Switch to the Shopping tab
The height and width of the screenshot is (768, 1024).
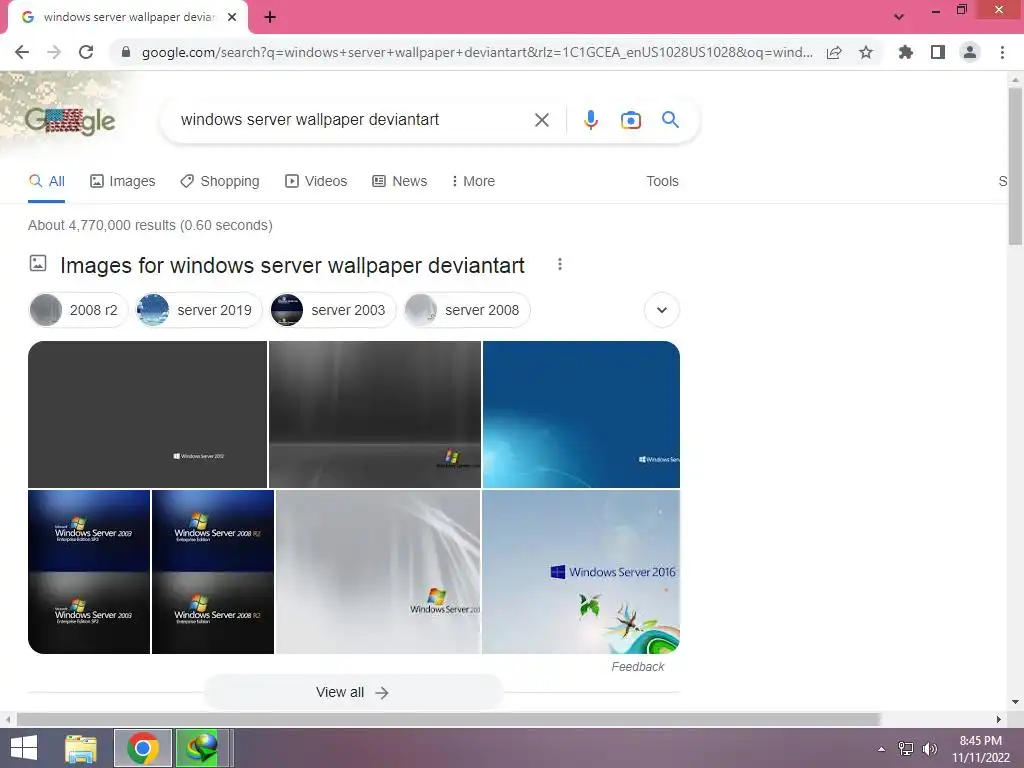click(220, 181)
